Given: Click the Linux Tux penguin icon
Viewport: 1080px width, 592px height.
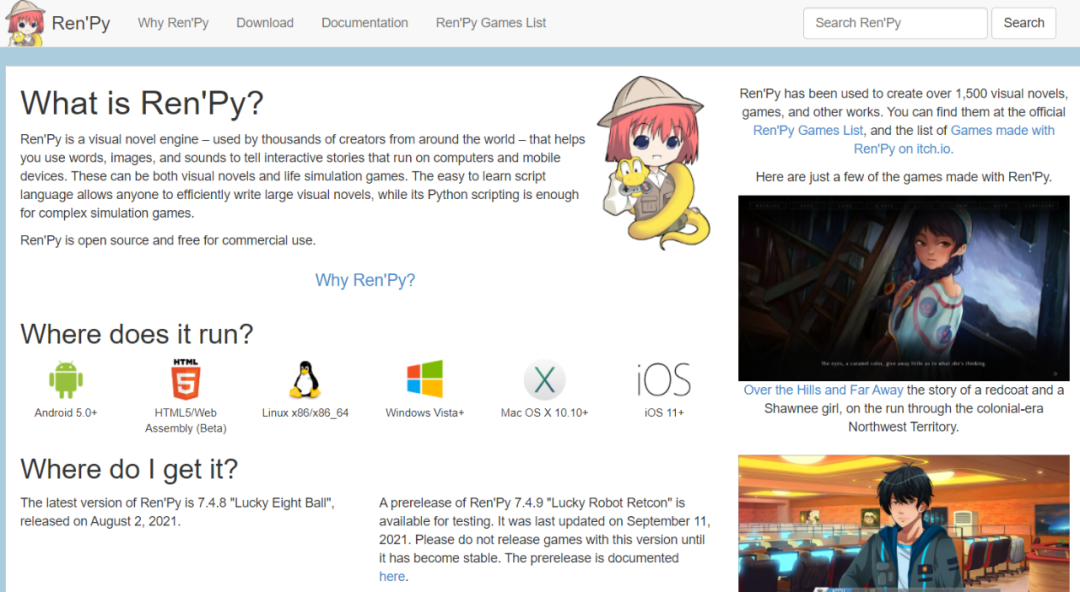Looking at the screenshot, I should (304, 380).
